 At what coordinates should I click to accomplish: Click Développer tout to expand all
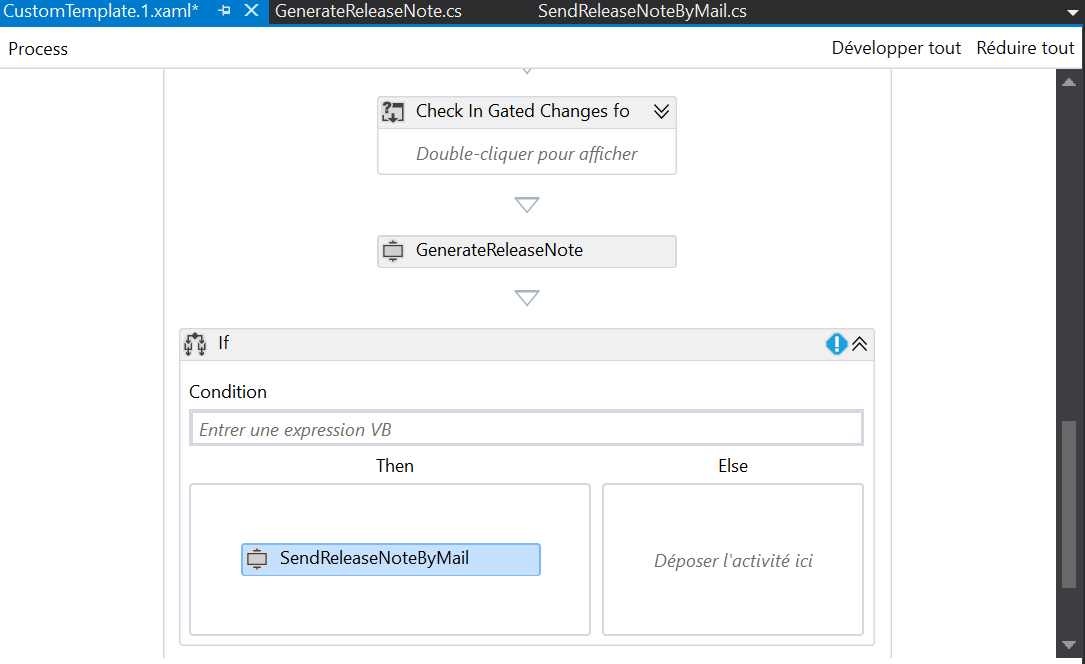point(896,48)
